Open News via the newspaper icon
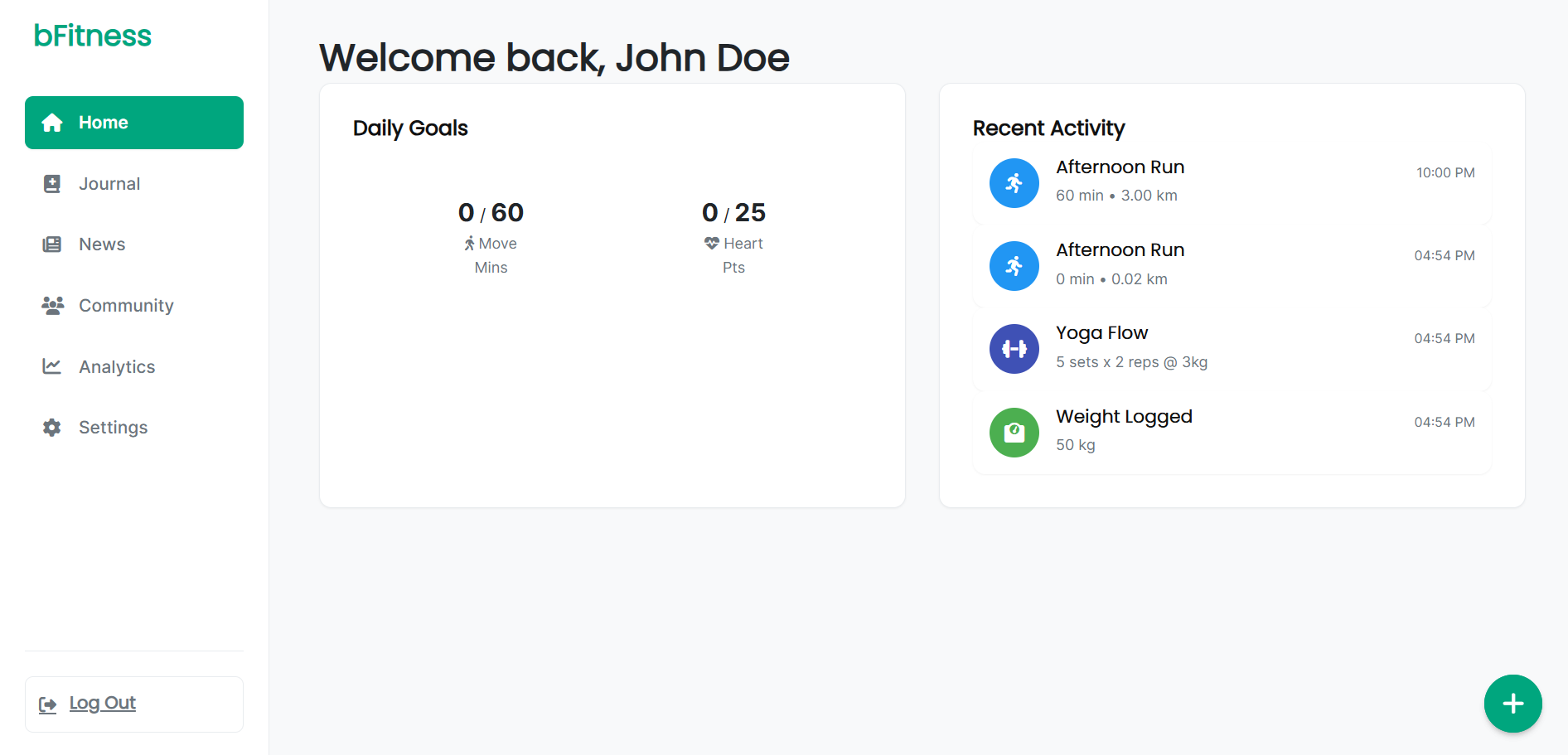Screen dimensions: 1568x755 pos(52,244)
